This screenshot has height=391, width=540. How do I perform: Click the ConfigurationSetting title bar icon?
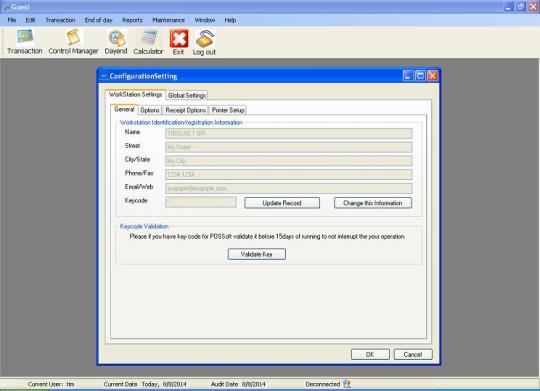pos(104,76)
